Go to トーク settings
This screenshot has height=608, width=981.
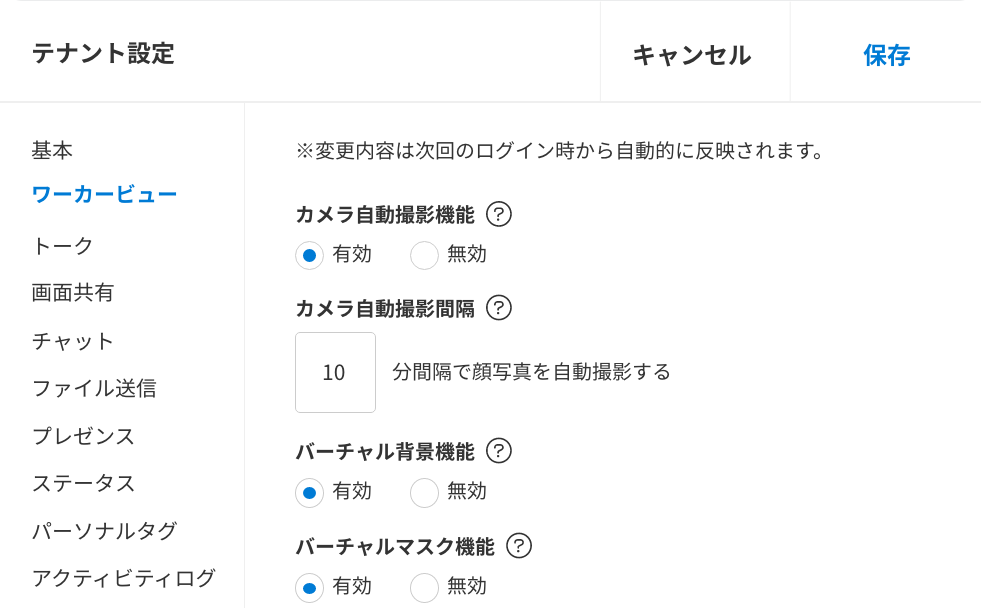tap(62, 246)
